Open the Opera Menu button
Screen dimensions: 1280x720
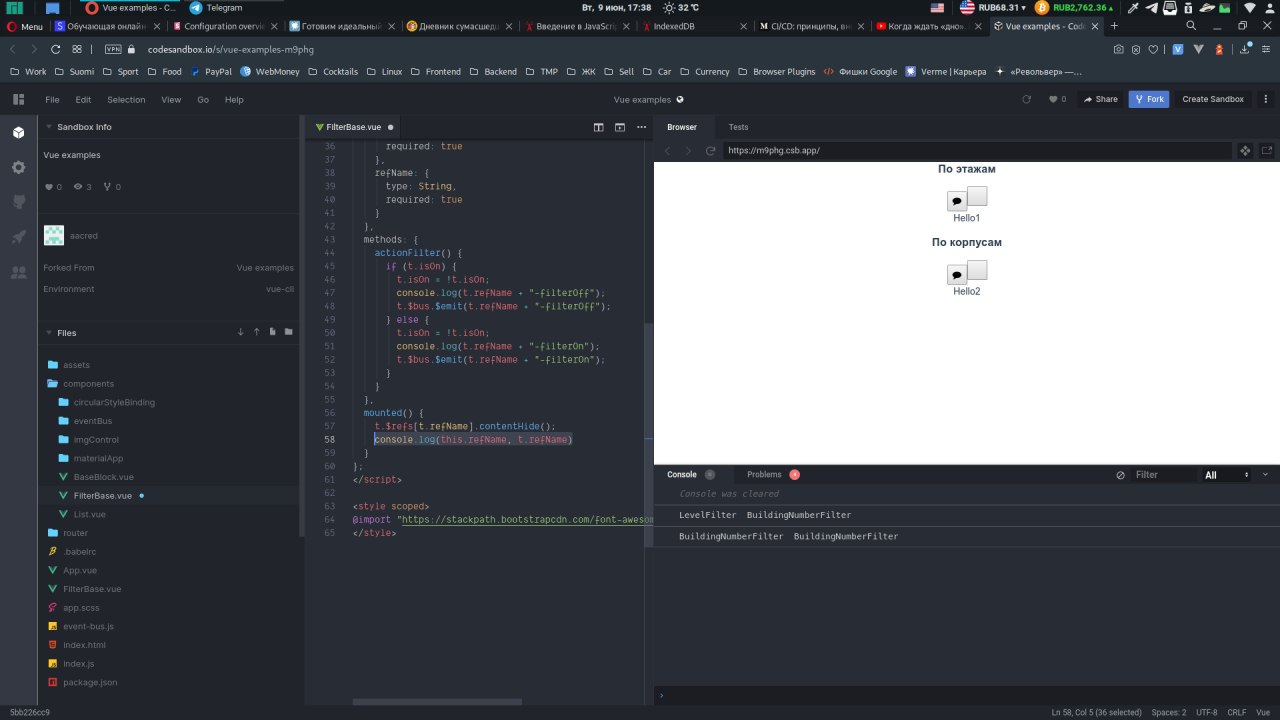click(x=25, y=26)
